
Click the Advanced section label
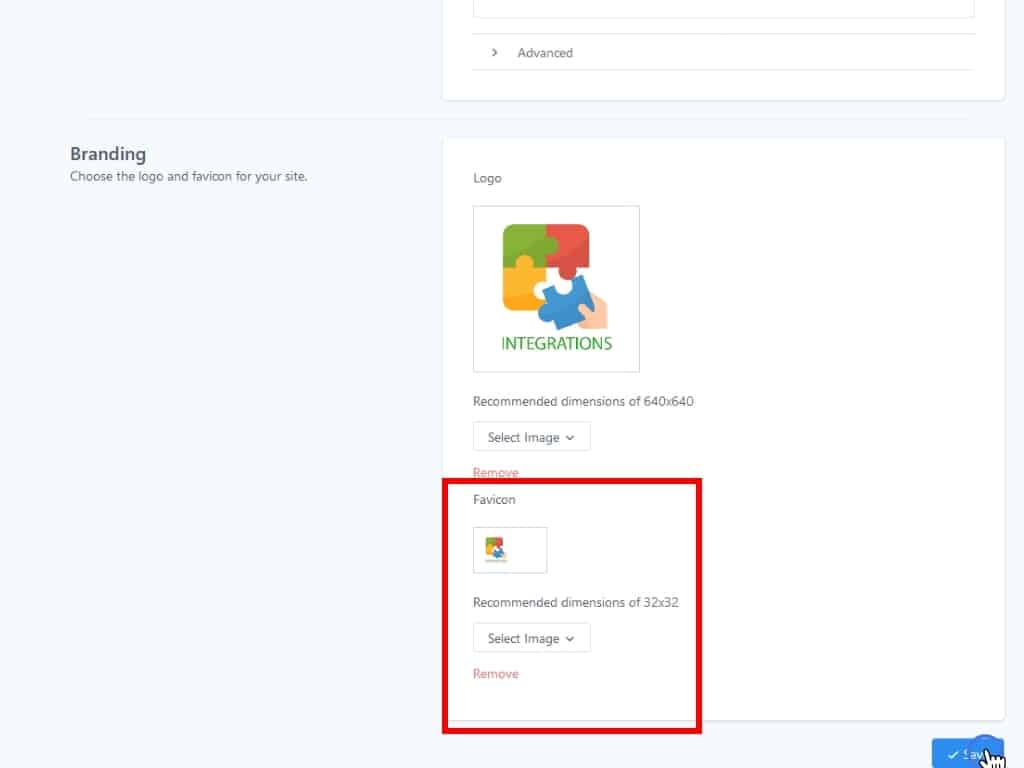point(545,53)
